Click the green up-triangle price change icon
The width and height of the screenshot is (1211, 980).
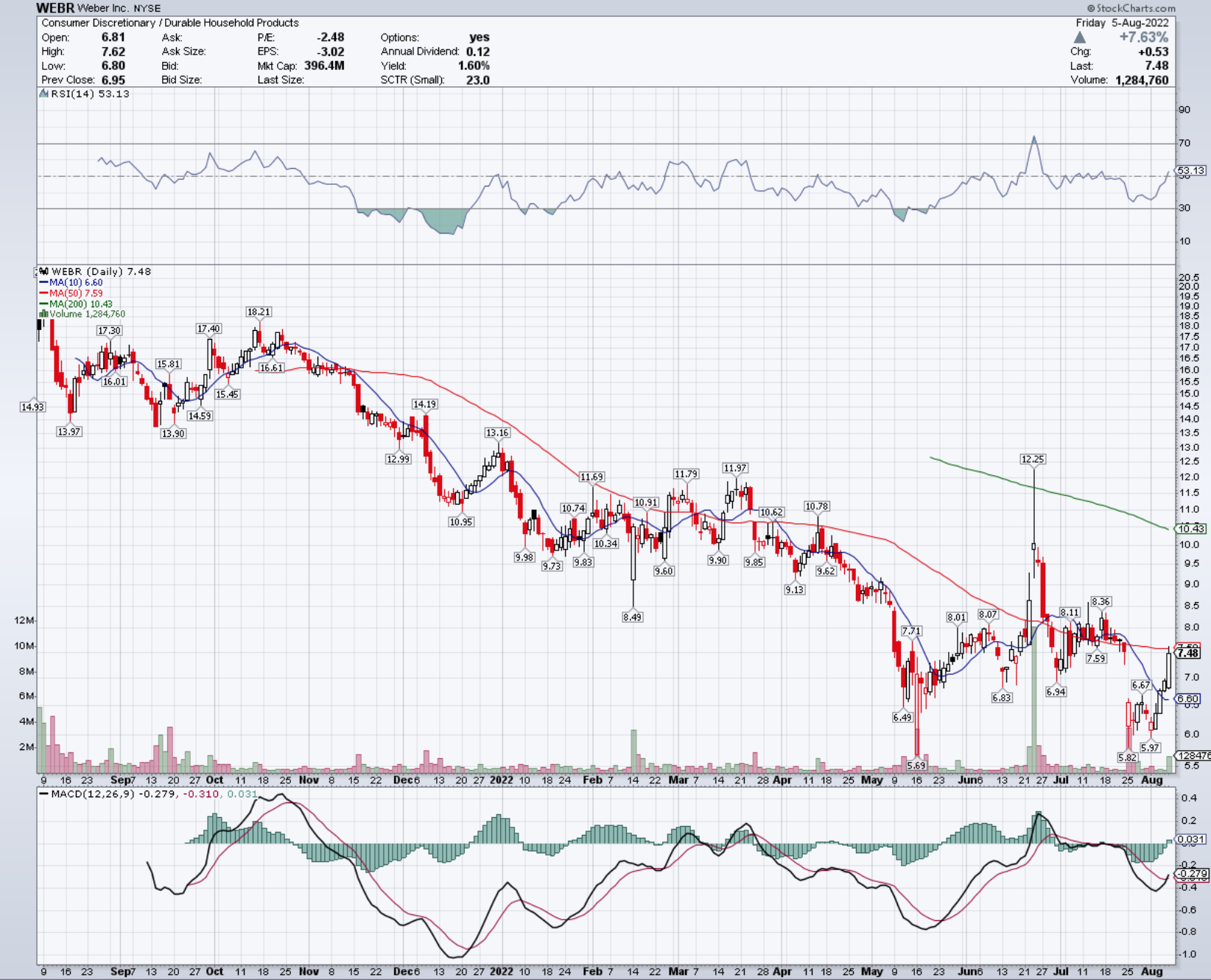pos(1079,37)
